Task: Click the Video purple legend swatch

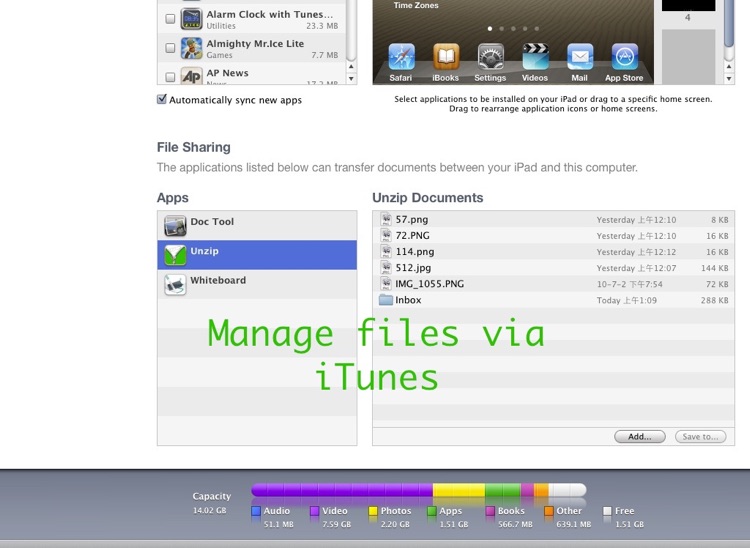Action: point(314,511)
